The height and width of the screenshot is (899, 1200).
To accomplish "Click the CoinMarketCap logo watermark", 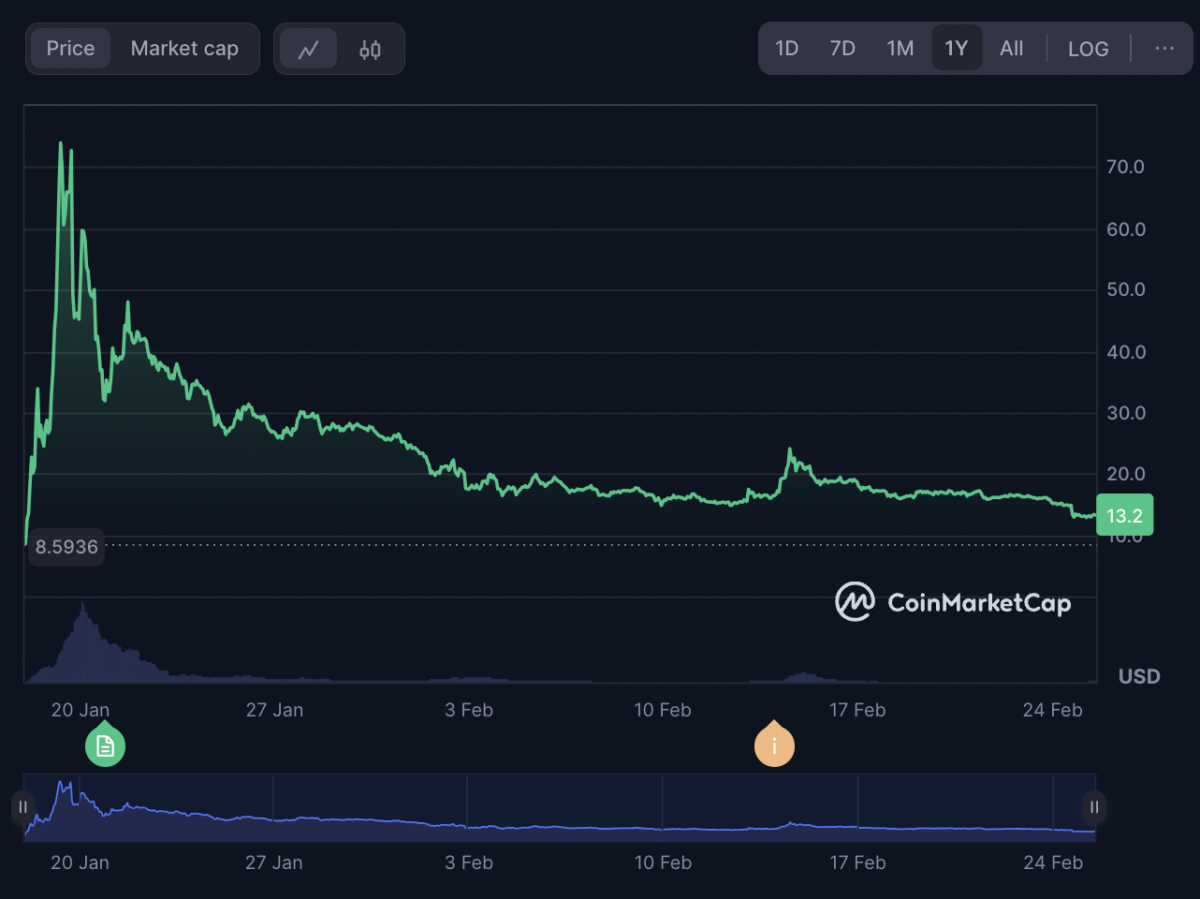I will coord(953,602).
